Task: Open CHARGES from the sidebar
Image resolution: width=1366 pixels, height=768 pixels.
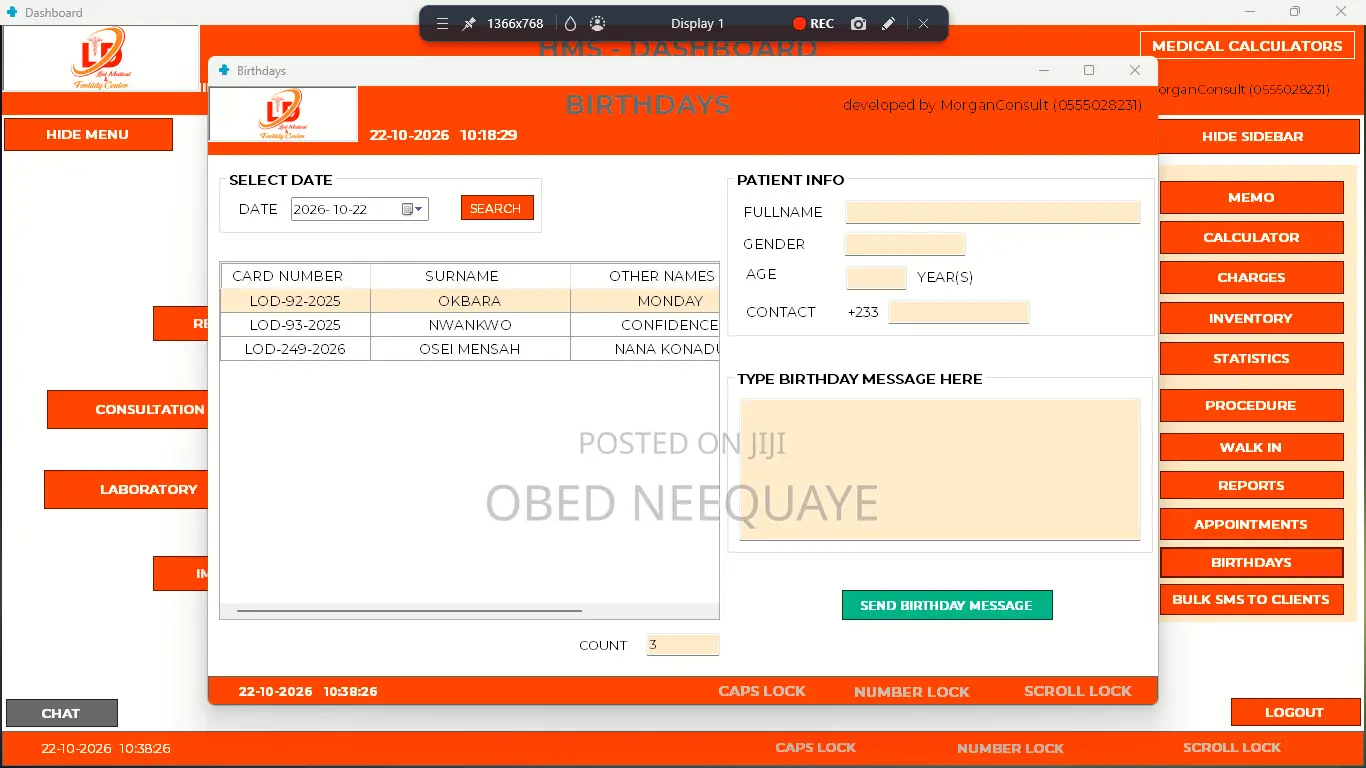Action: pyautogui.click(x=1251, y=277)
